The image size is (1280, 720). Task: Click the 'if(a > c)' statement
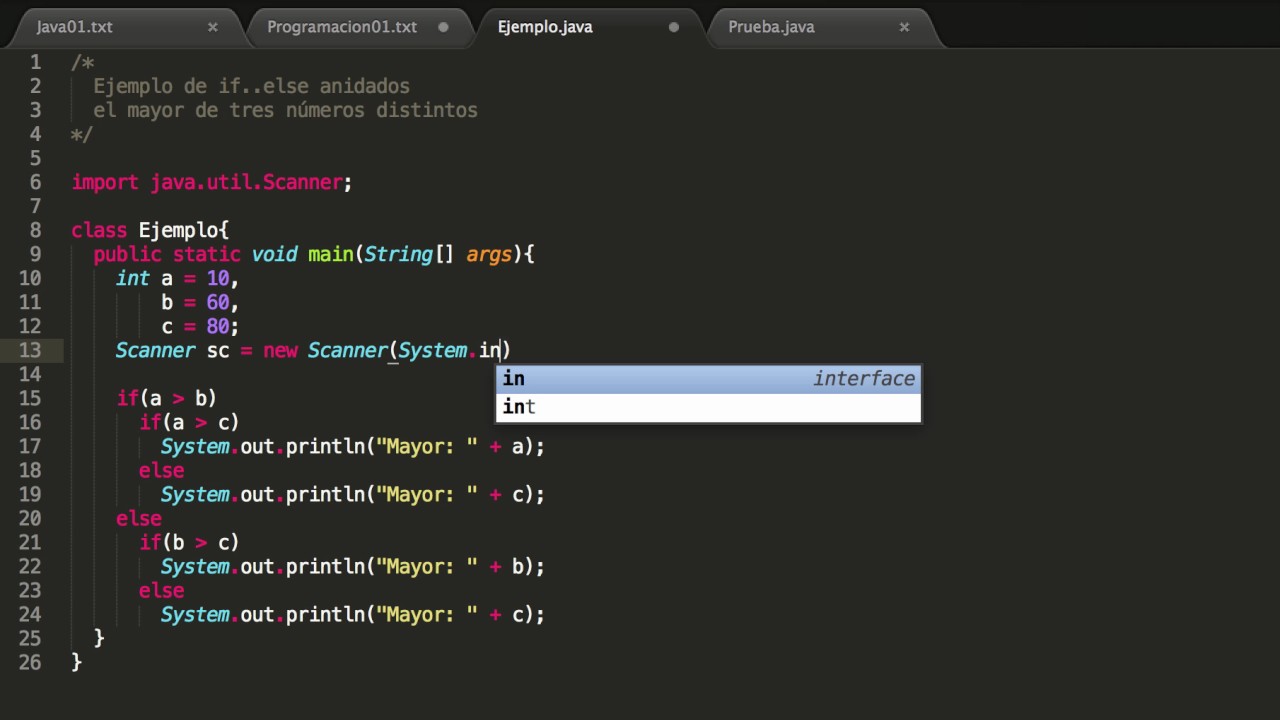pyautogui.click(x=189, y=422)
